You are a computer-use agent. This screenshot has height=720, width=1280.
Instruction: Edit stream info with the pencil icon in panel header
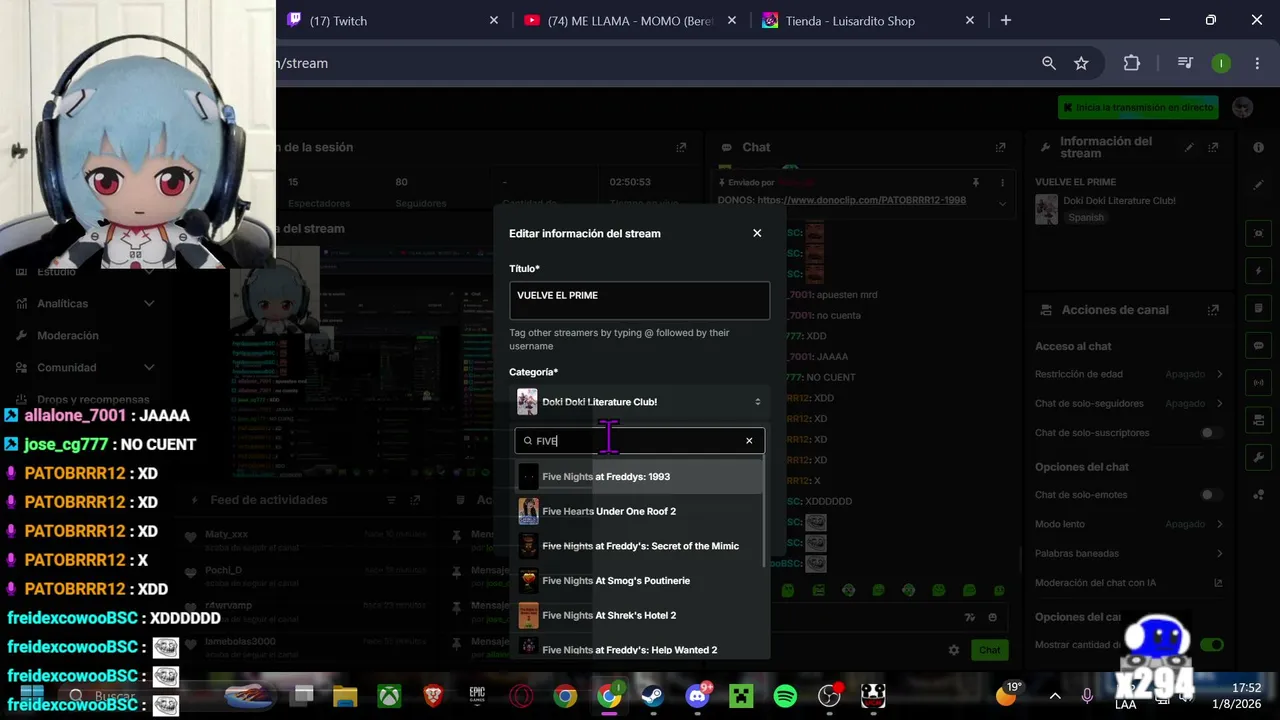(x=1189, y=147)
